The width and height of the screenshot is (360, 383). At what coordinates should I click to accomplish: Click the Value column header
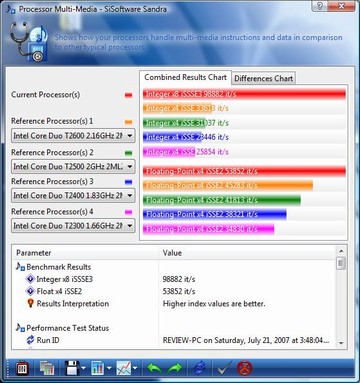tap(247, 253)
